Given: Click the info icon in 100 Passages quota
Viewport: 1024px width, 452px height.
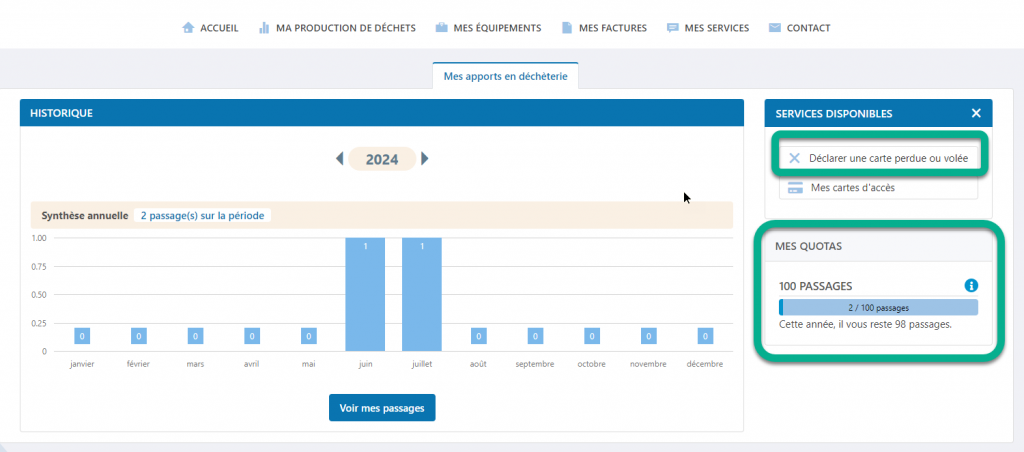Looking at the screenshot, I should (x=970, y=286).
